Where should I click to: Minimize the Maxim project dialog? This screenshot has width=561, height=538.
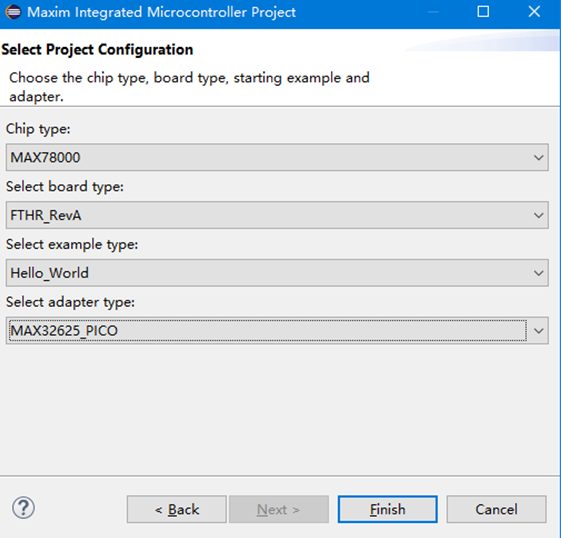[433, 12]
